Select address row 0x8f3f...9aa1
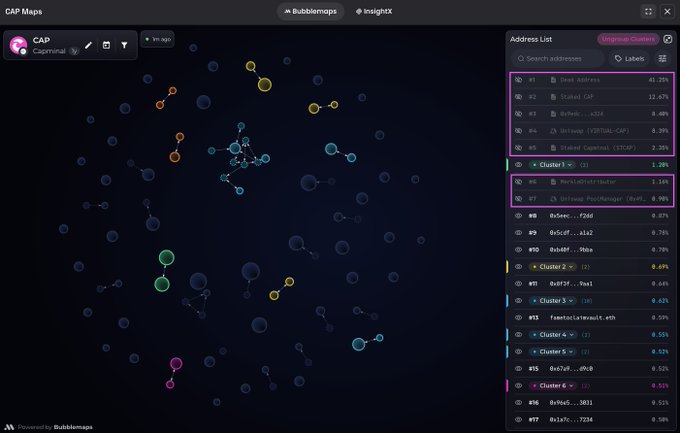Image resolution: width=680 pixels, height=433 pixels. (x=592, y=284)
